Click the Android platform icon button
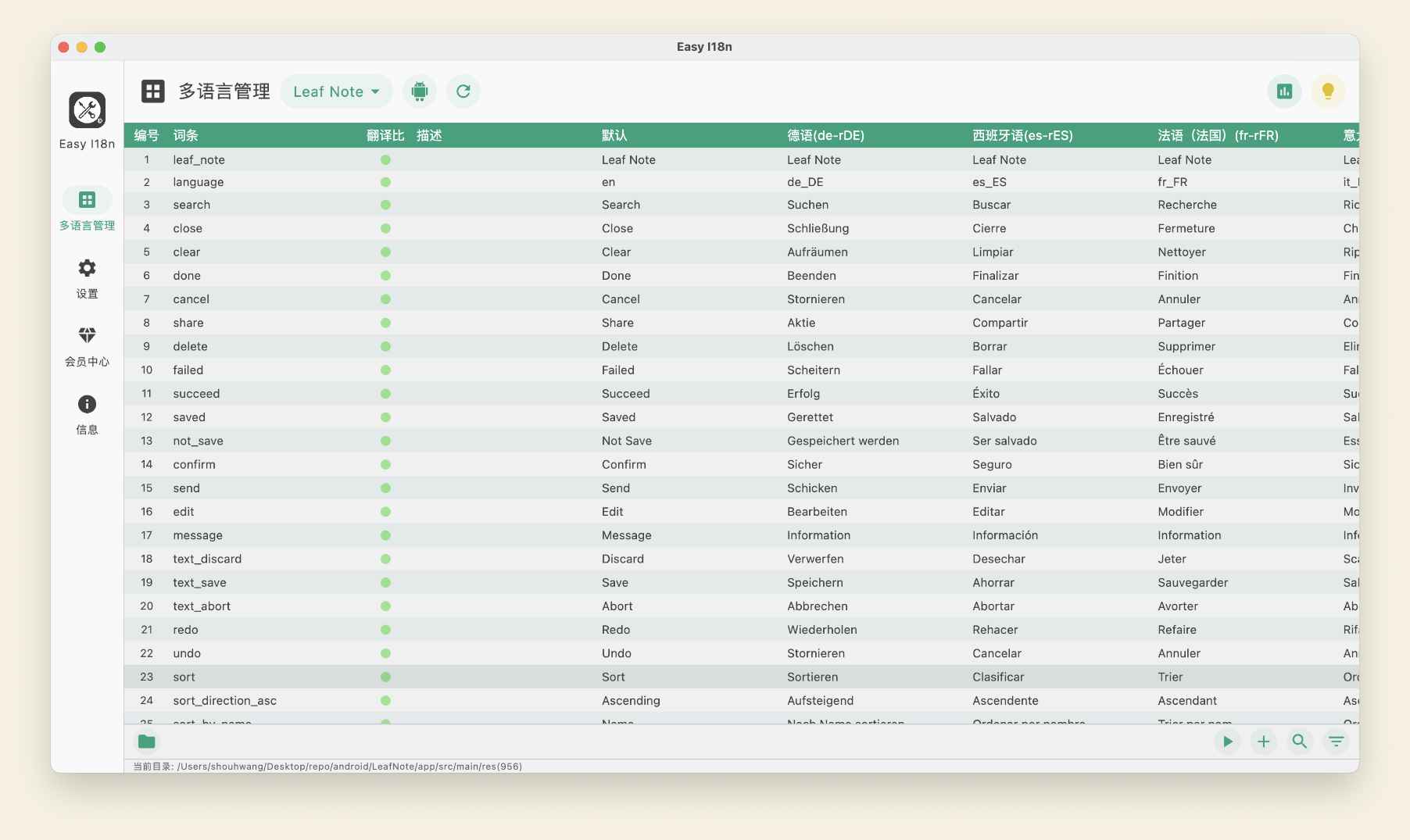The width and height of the screenshot is (1410, 840). coord(420,91)
